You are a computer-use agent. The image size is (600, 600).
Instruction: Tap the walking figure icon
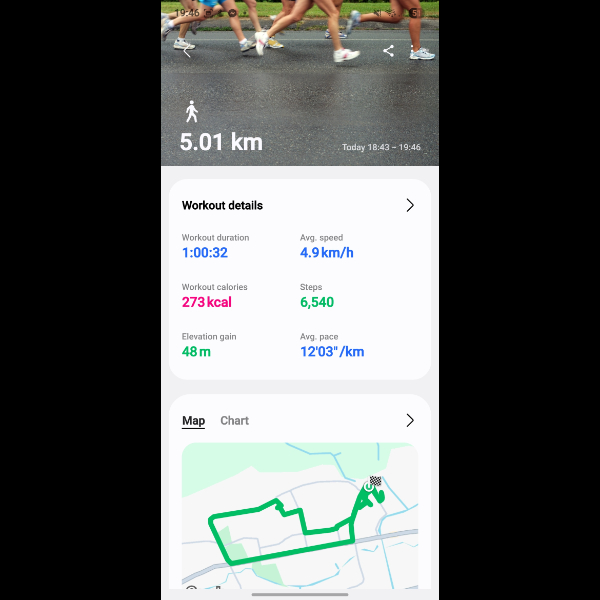[x=192, y=112]
